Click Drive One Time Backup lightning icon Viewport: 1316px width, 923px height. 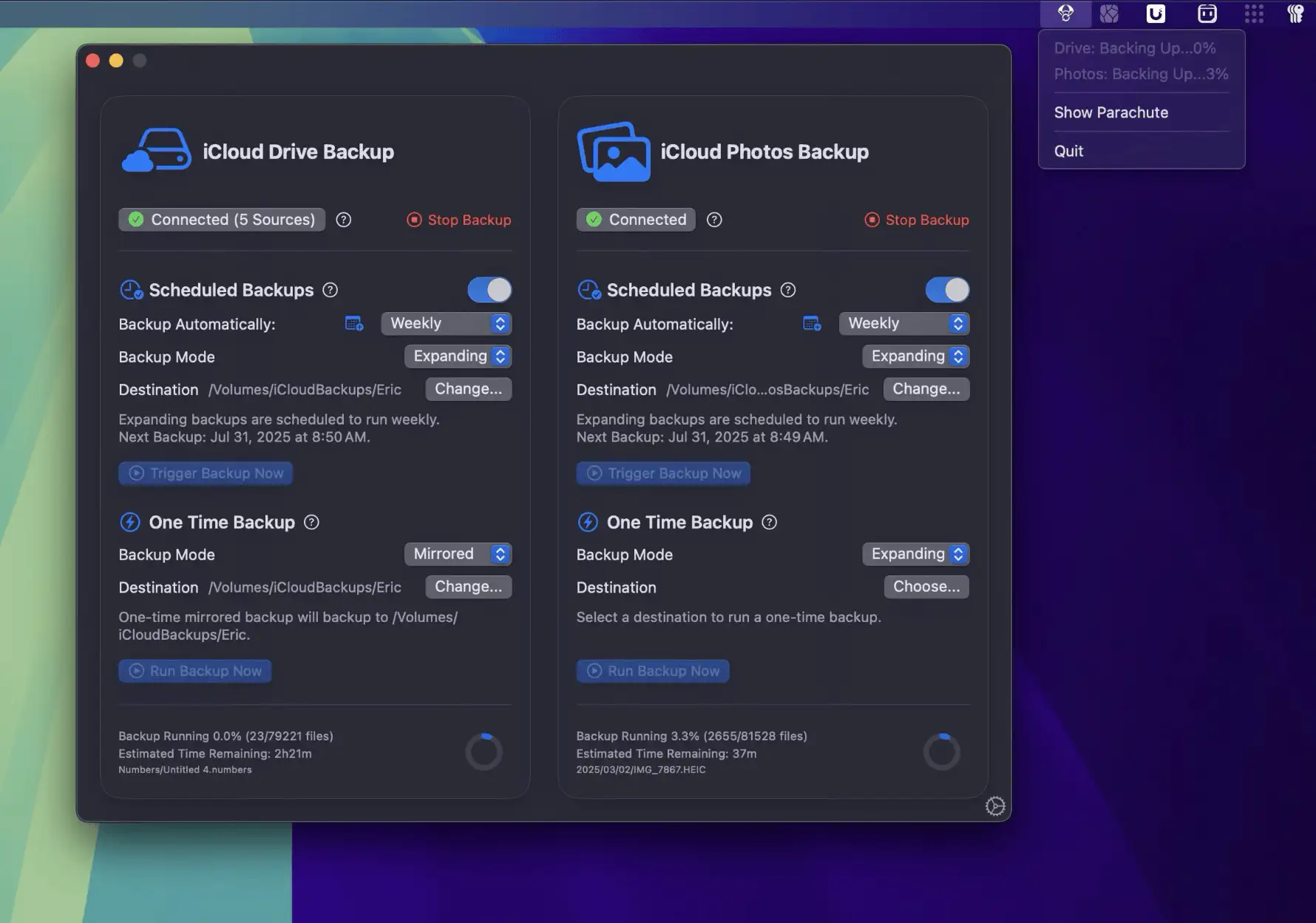130,522
